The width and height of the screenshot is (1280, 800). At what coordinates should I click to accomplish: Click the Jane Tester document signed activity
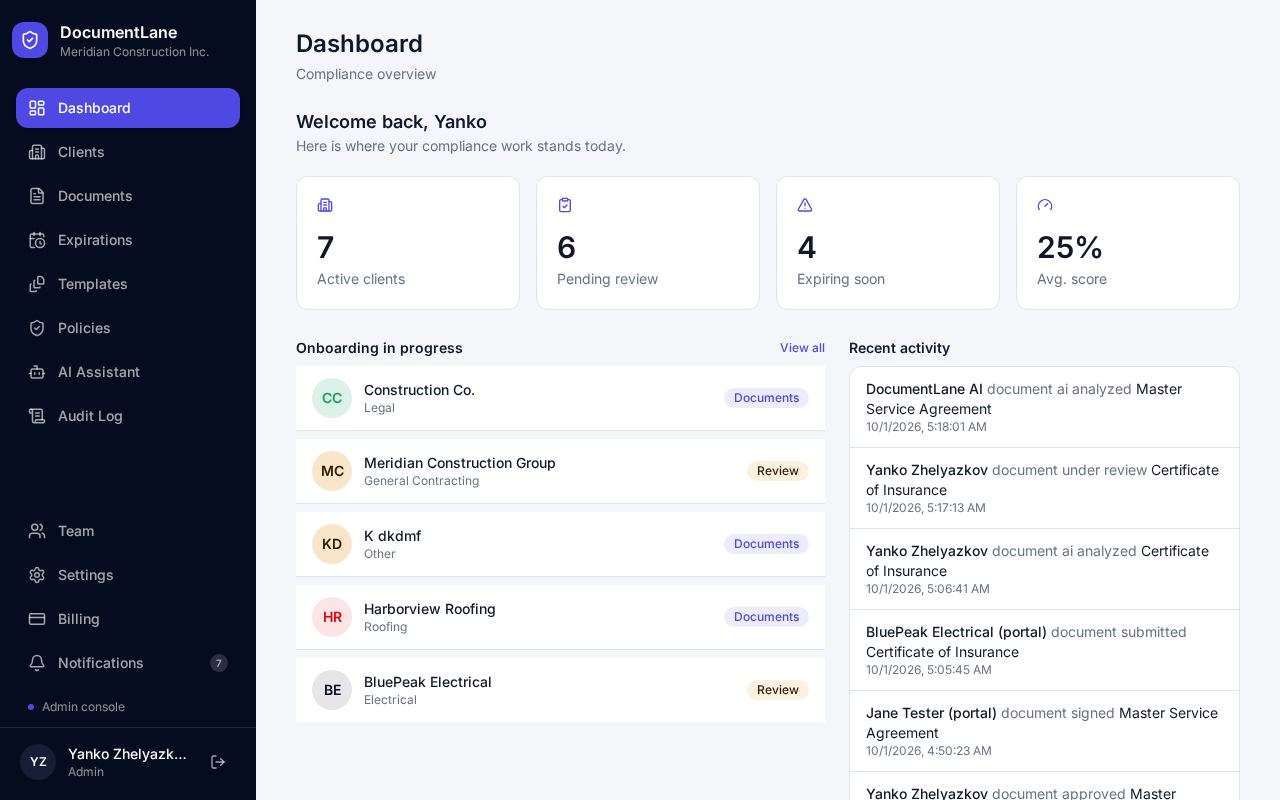click(x=1044, y=731)
